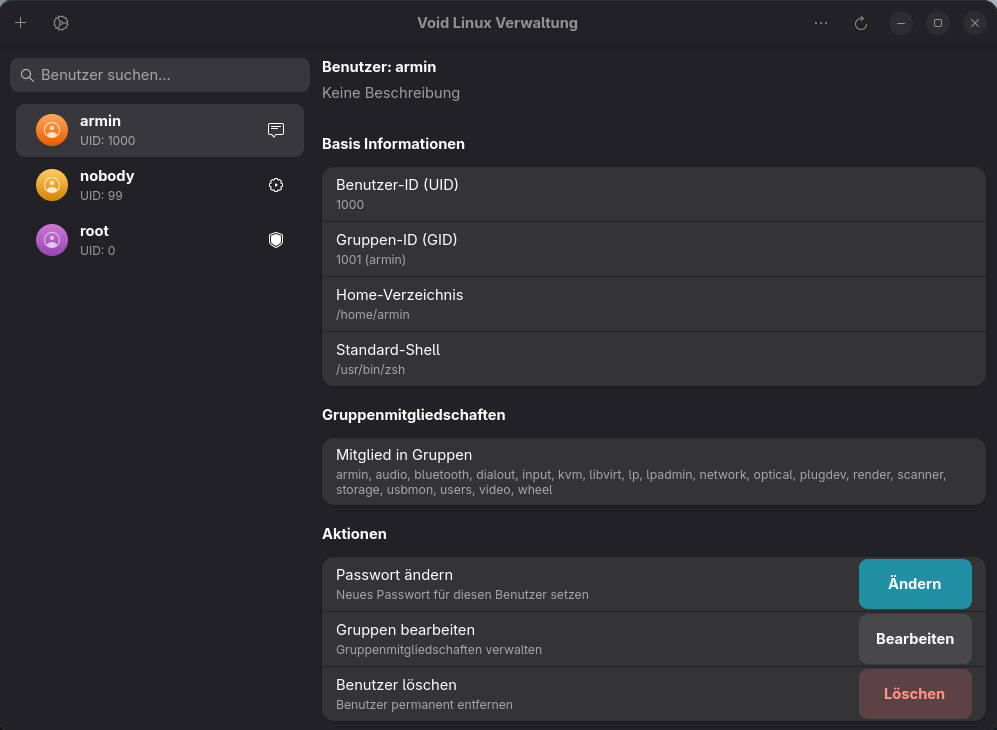Click the Mitglied in Gruppen row
The height and width of the screenshot is (730, 997).
point(653,471)
